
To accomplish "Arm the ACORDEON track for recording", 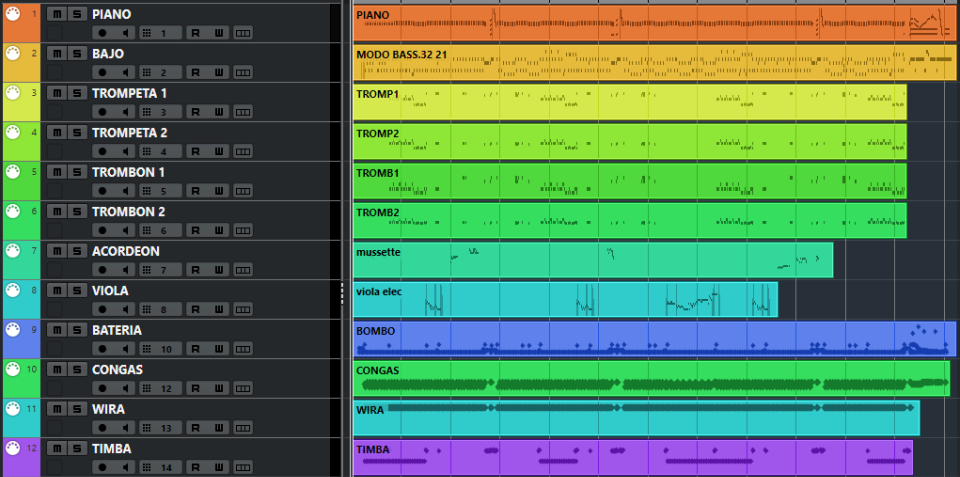I will pos(102,270).
